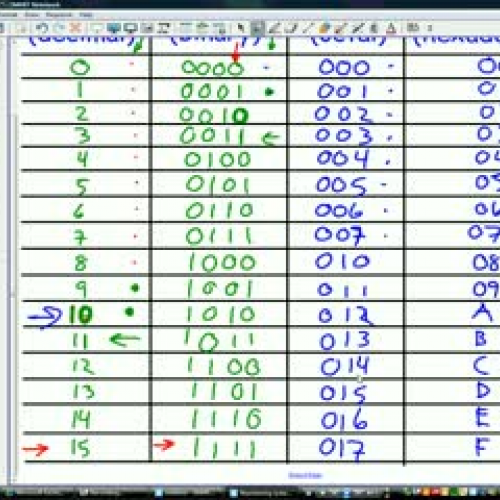Select hexadecimal letter F

tap(482, 447)
